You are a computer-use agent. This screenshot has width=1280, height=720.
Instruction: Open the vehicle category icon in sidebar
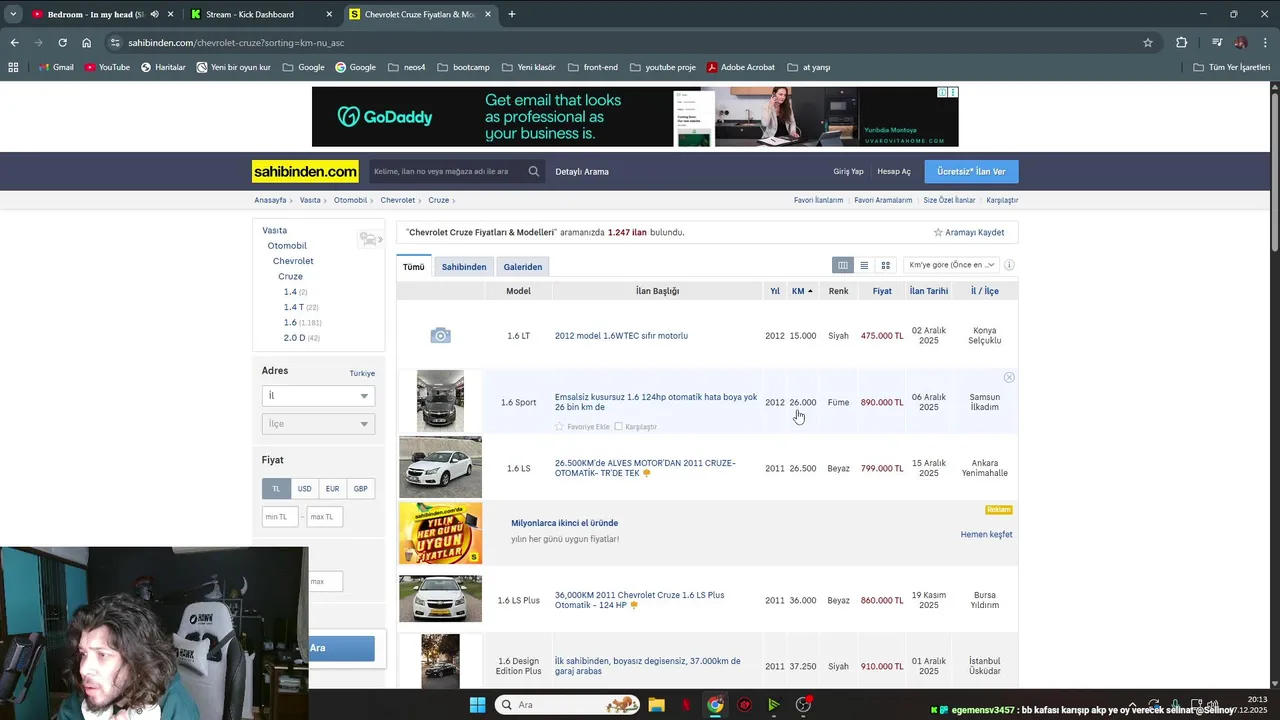(369, 239)
